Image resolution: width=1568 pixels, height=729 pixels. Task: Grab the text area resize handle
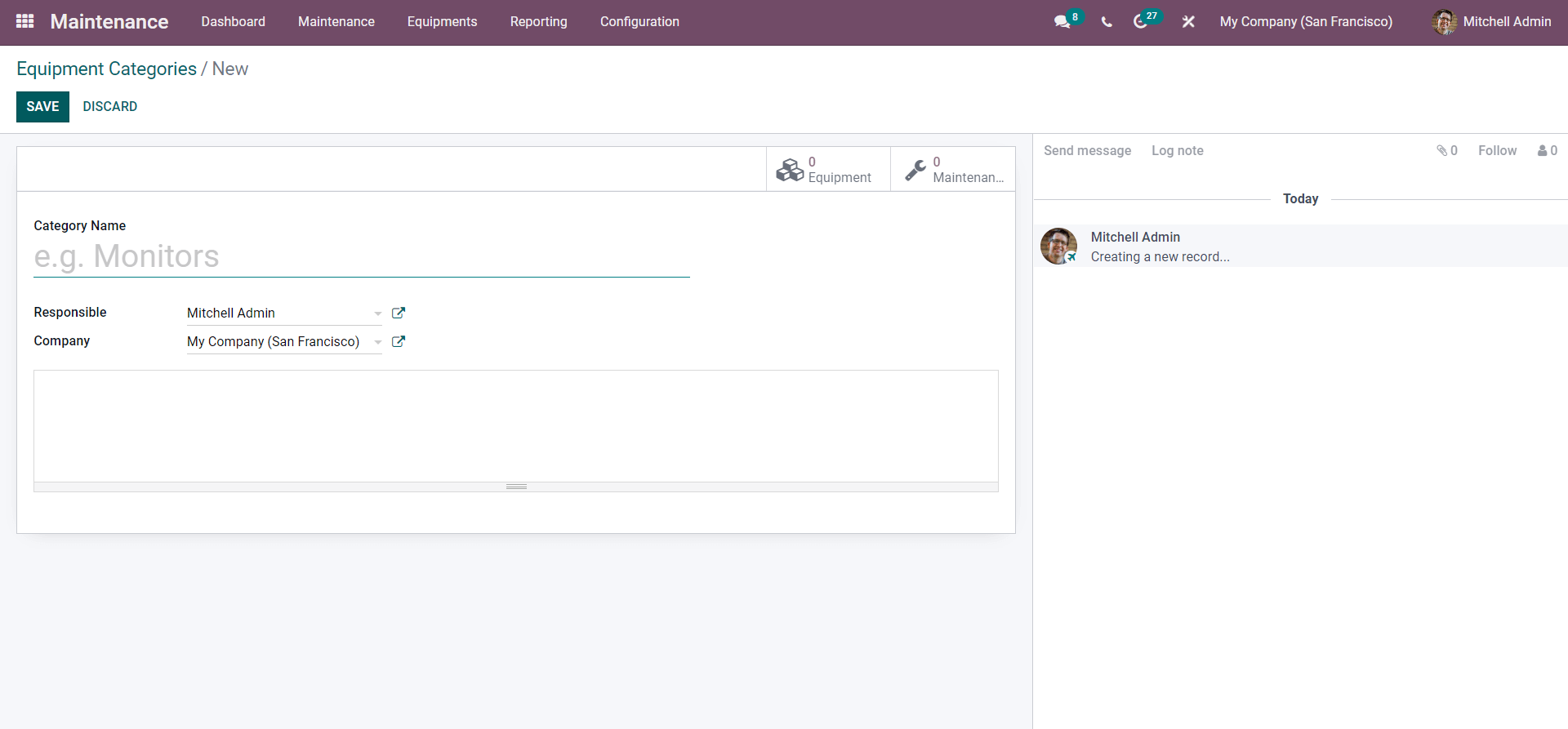pyautogui.click(x=516, y=487)
